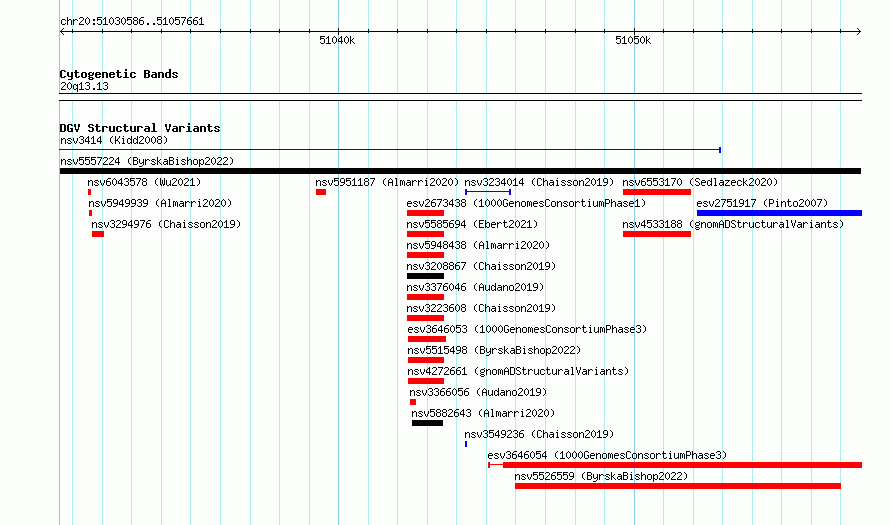Click the blue esv2751917 feature bar
890x525 pixels.
click(779, 213)
